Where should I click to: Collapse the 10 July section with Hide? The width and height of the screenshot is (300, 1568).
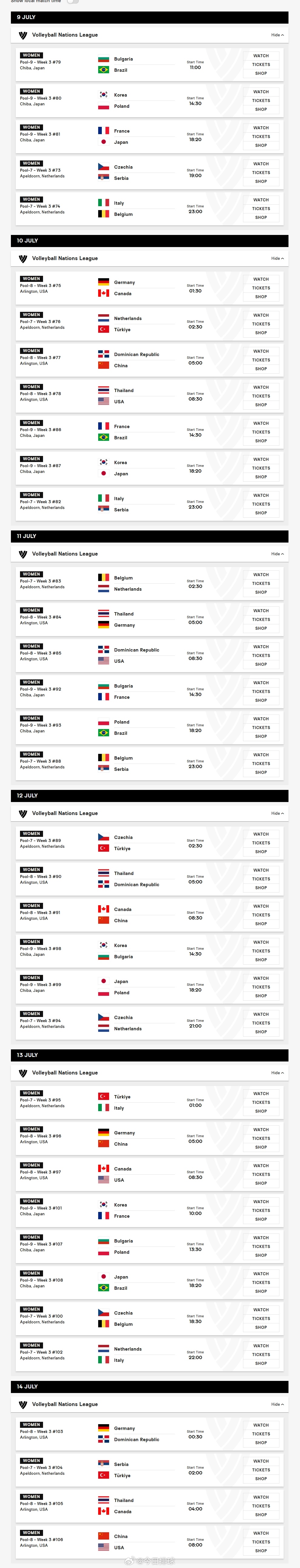tap(278, 259)
